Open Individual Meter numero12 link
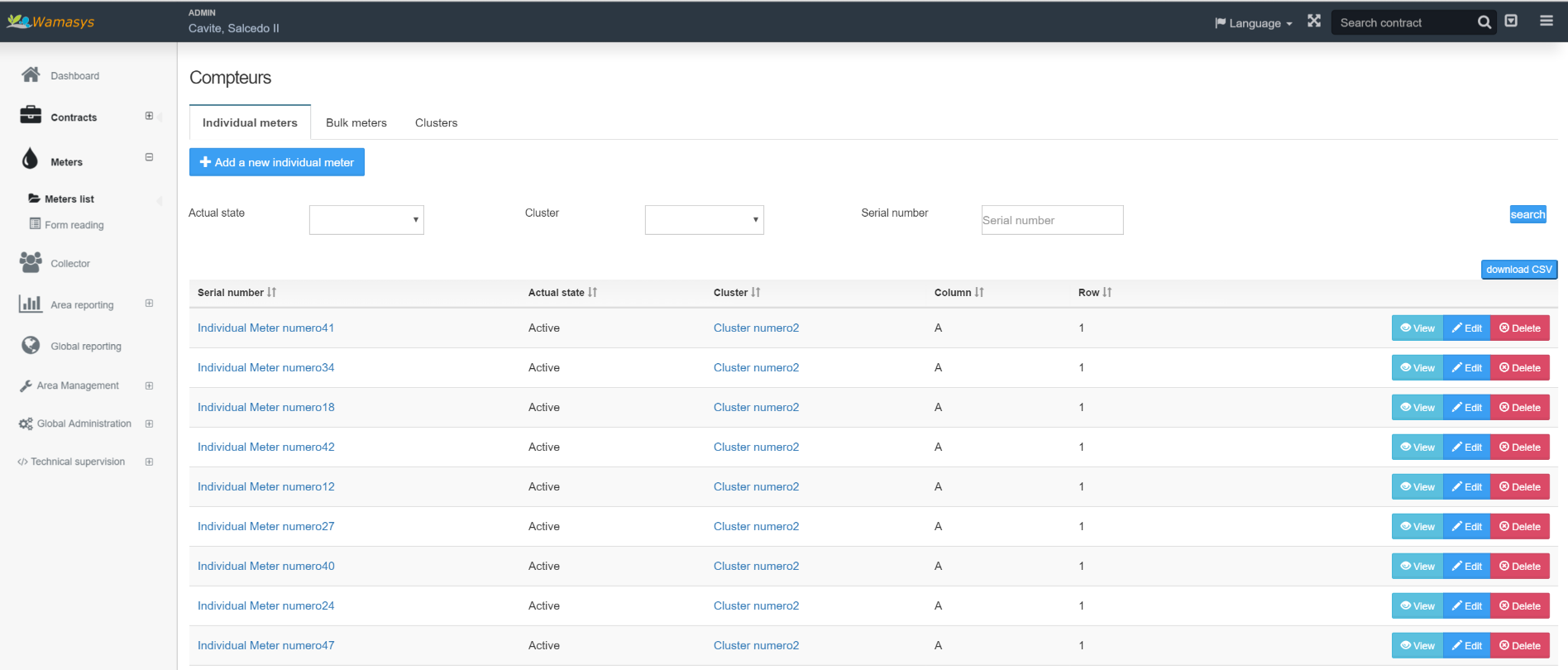 [265, 487]
